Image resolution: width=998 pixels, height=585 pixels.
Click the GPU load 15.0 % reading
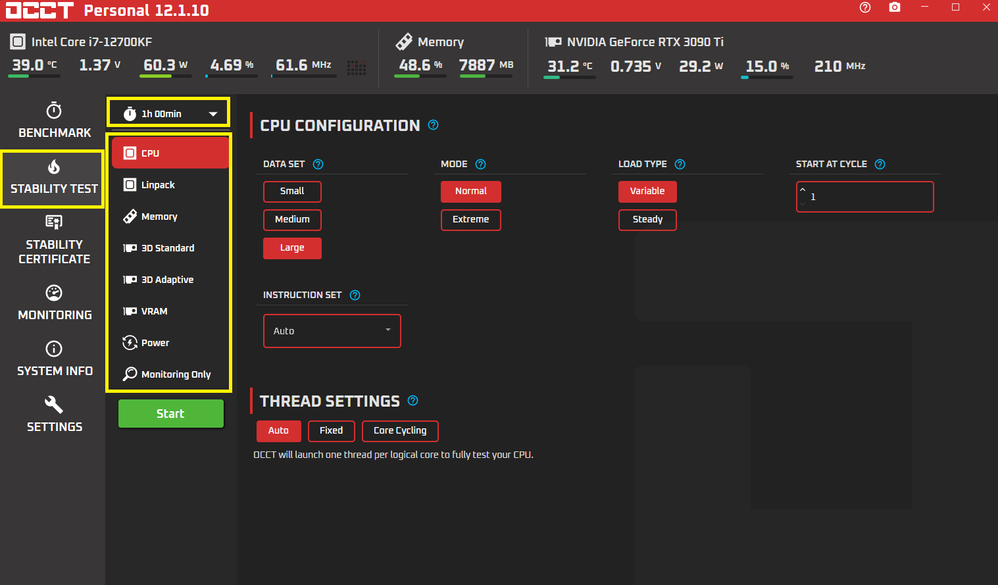pyautogui.click(x=767, y=66)
